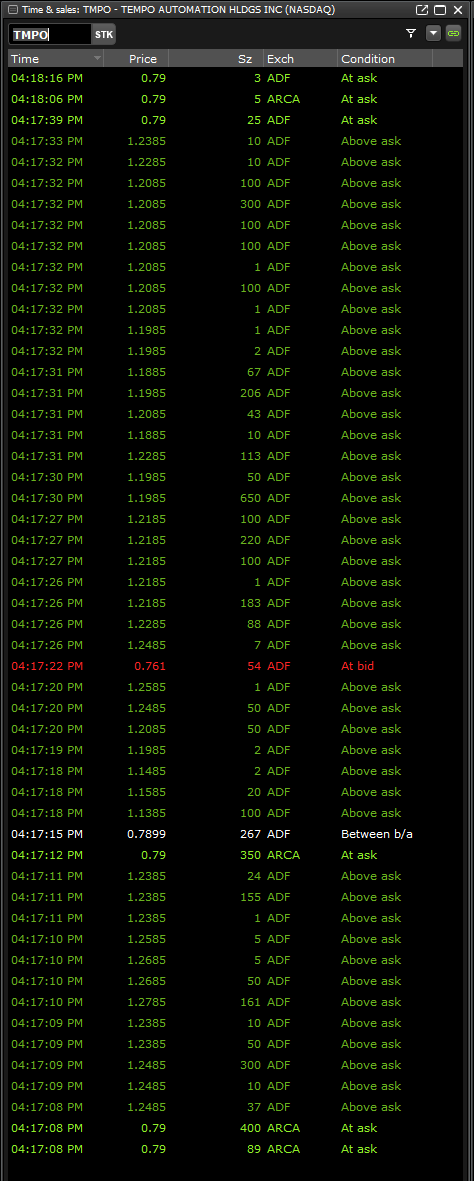The width and height of the screenshot is (474, 1181).
Task: Click the 67 size cell
Action: pyautogui.click(x=253, y=371)
